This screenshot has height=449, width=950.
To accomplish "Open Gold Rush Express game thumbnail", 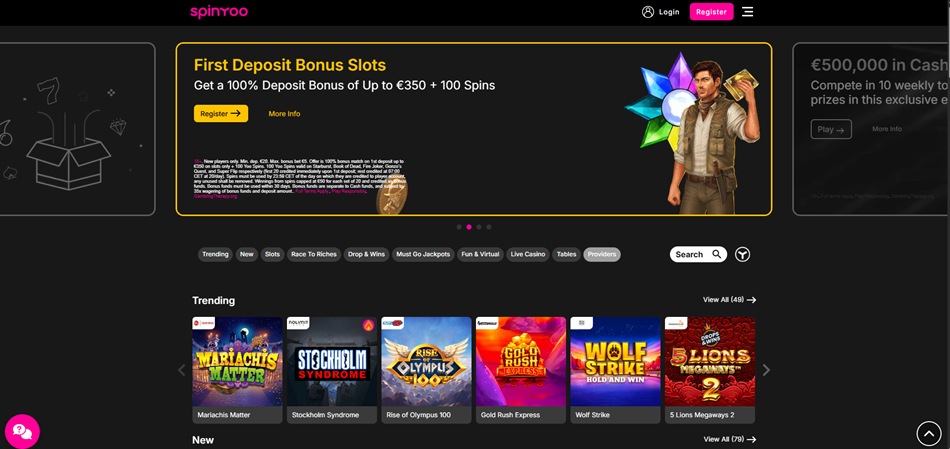I will coord(520,362).
